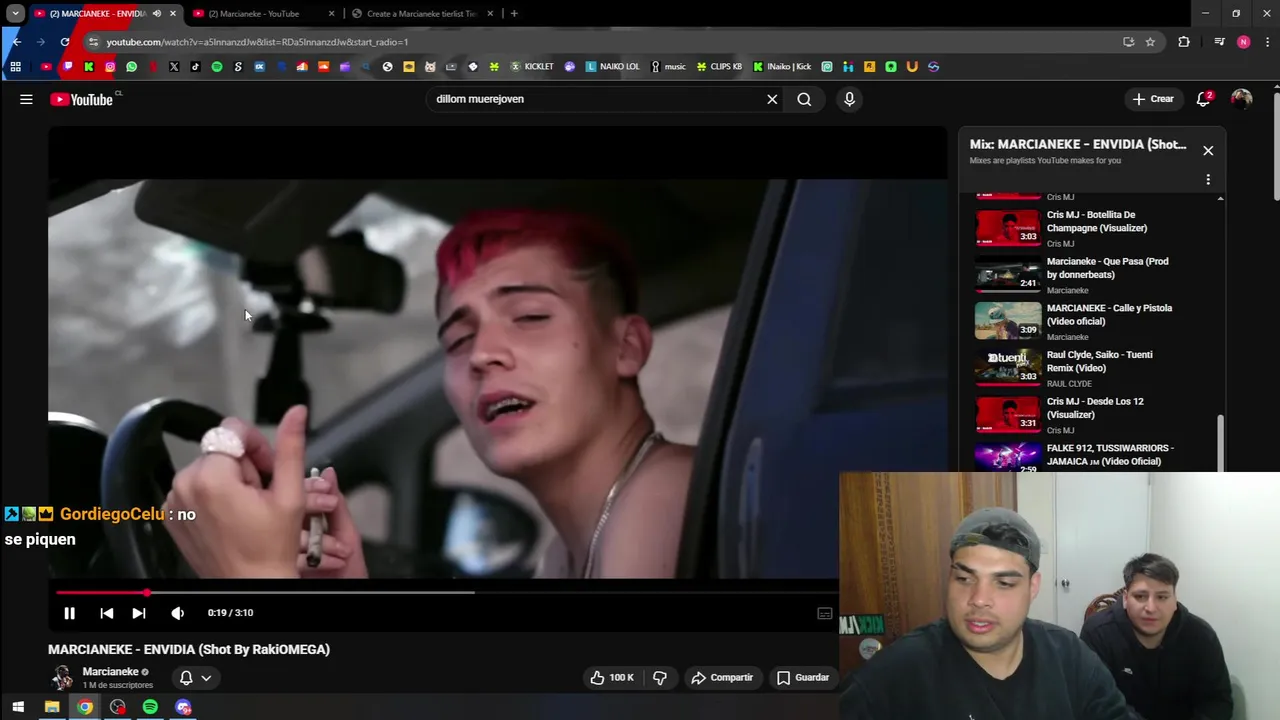Open Mix playlist three-dot options
The width and height of the screenshot is (1280, 720).
click(x=1208, y=180)
